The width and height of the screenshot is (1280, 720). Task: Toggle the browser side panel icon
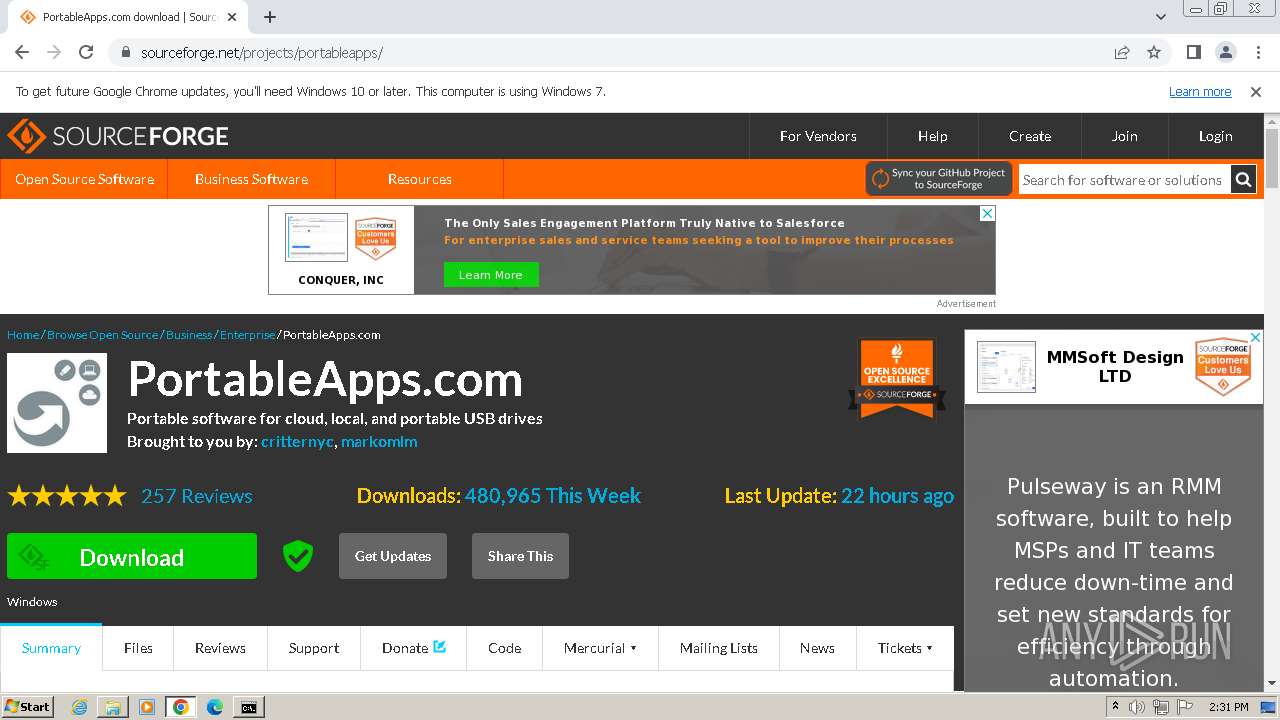pos(1193,52)
